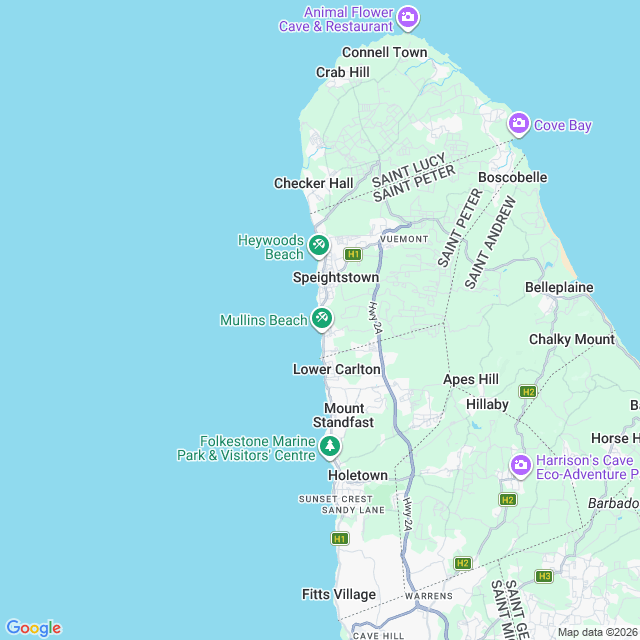Click the SAINT LUCY parish label

click(x=409, y=171)
